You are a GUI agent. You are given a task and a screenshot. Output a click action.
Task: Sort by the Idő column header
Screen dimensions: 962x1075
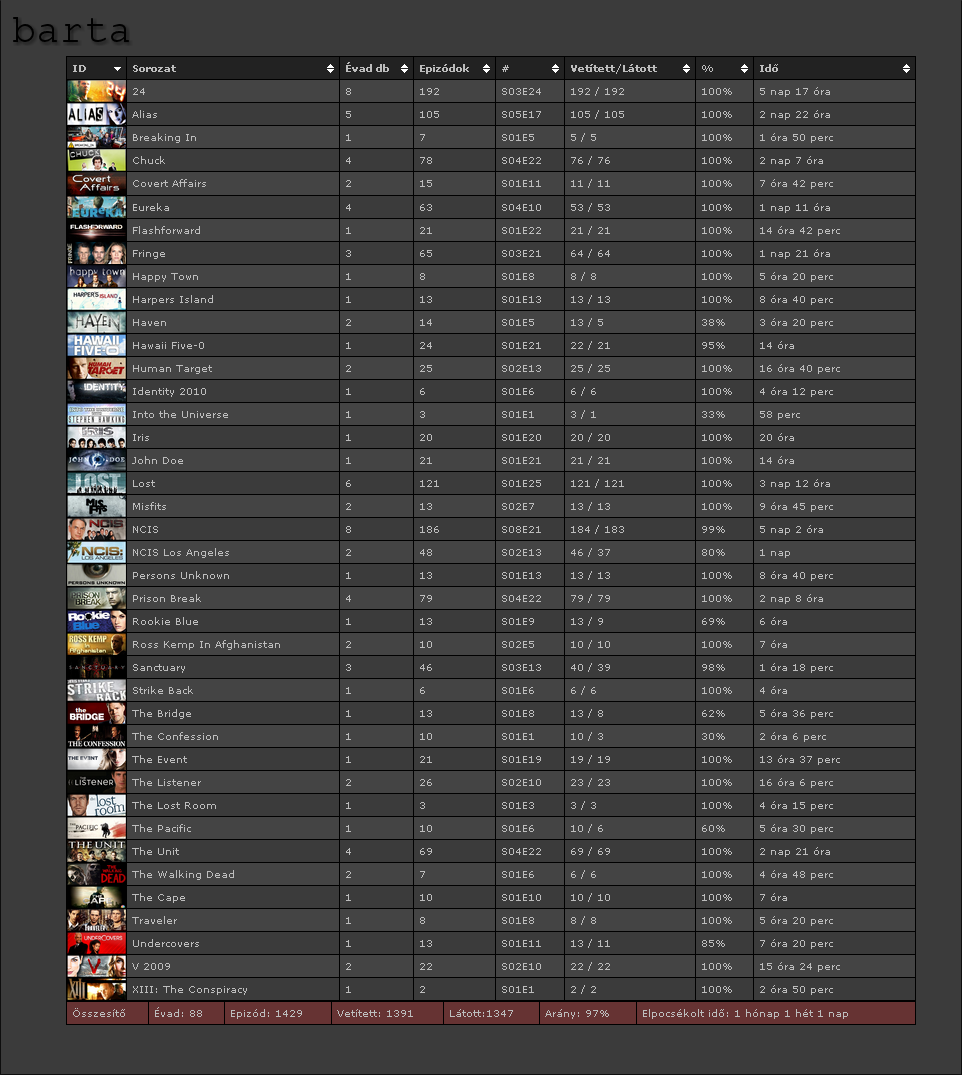(834, 69)
